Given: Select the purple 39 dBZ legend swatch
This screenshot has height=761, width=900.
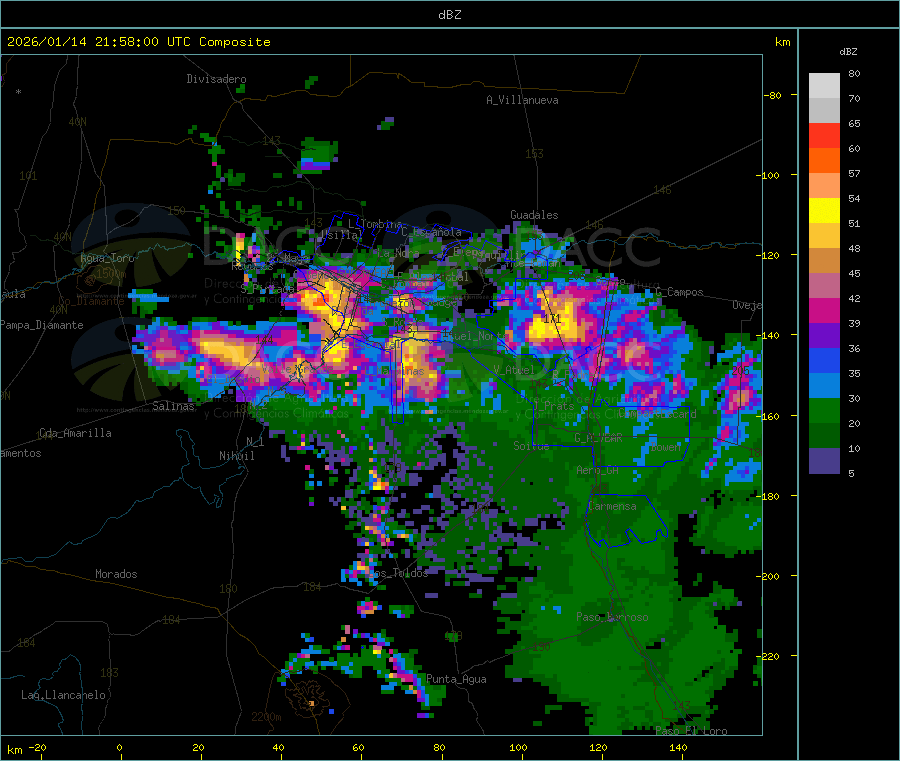Looking at the screenshot, I should tap(824, 336).
